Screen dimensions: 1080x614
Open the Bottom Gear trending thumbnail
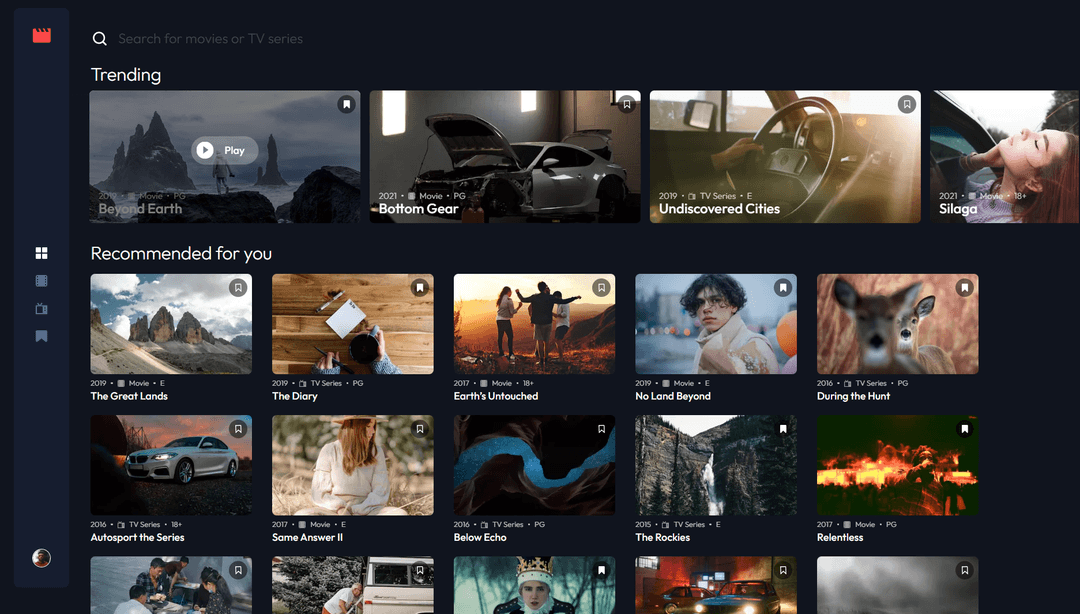[505, 156]
